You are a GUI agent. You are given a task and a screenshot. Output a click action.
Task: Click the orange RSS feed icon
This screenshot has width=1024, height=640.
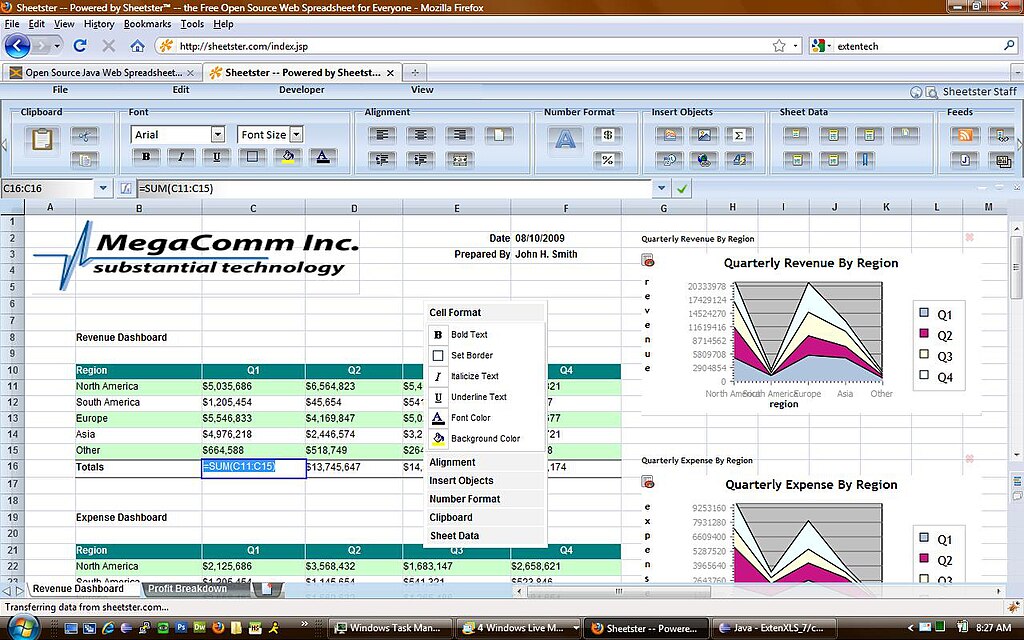click(x=965, y=135)
